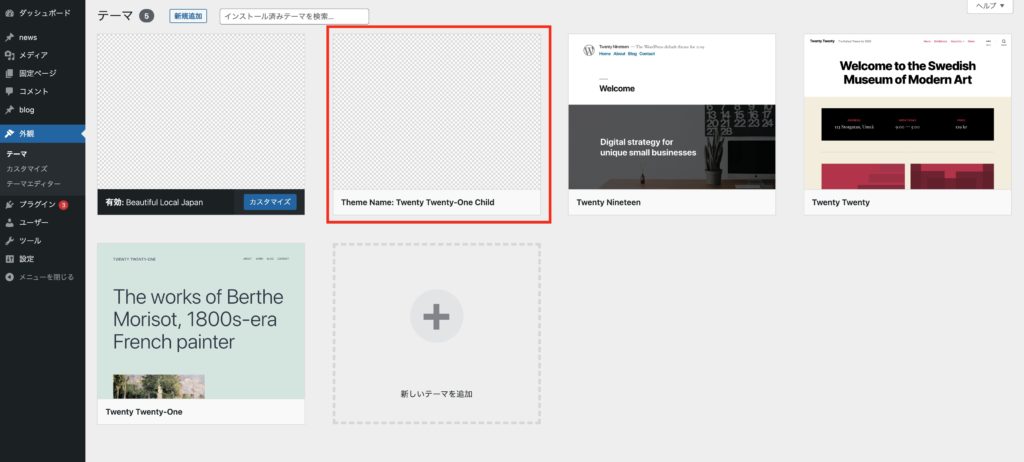Click the Twenty Twenty-One theme name label
This screenshot has height=462, width=1024.
click(144, 412)
